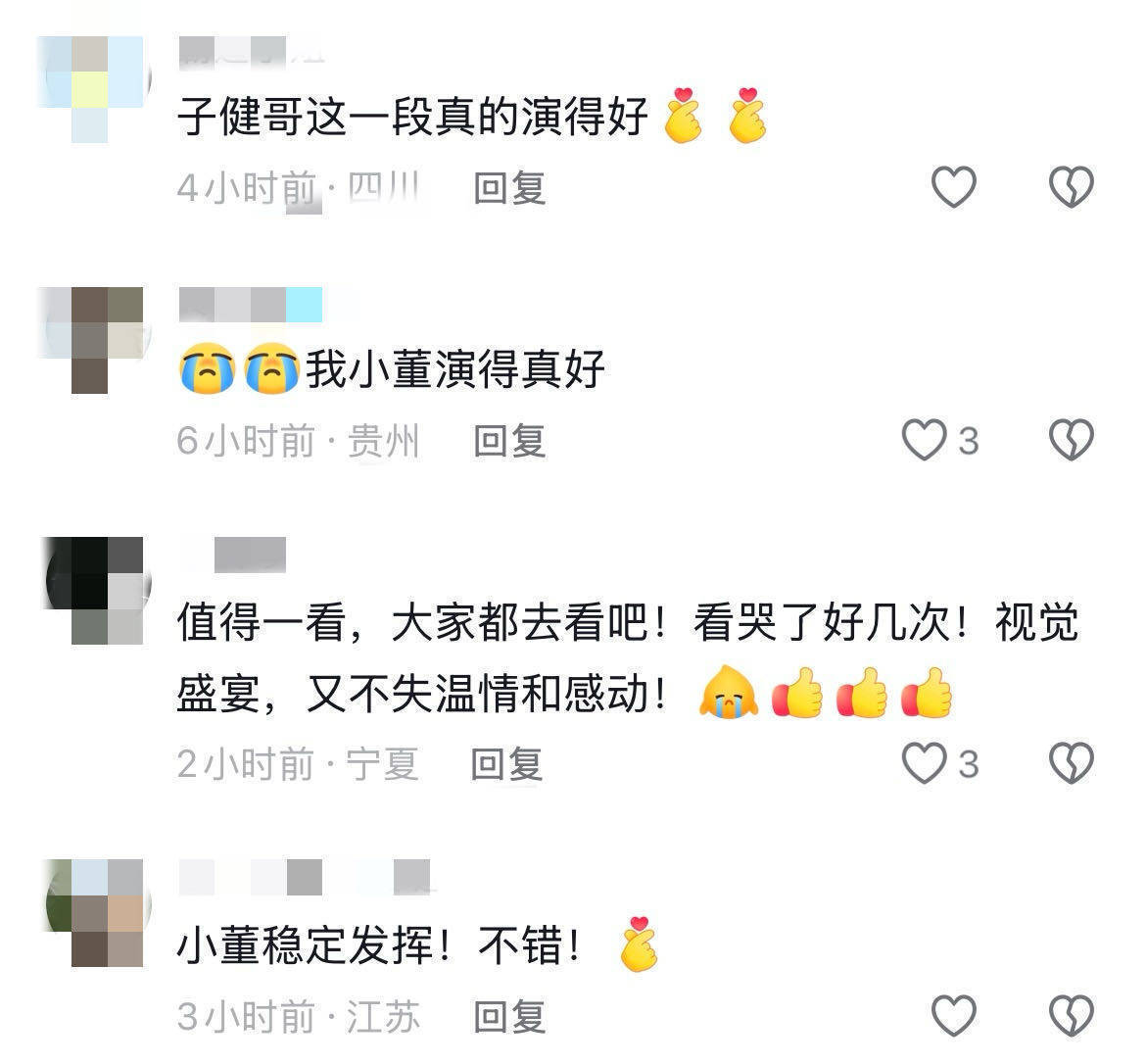
Task: Tap 回复 under the 宁夏 comment
Action: coord(506,764)
